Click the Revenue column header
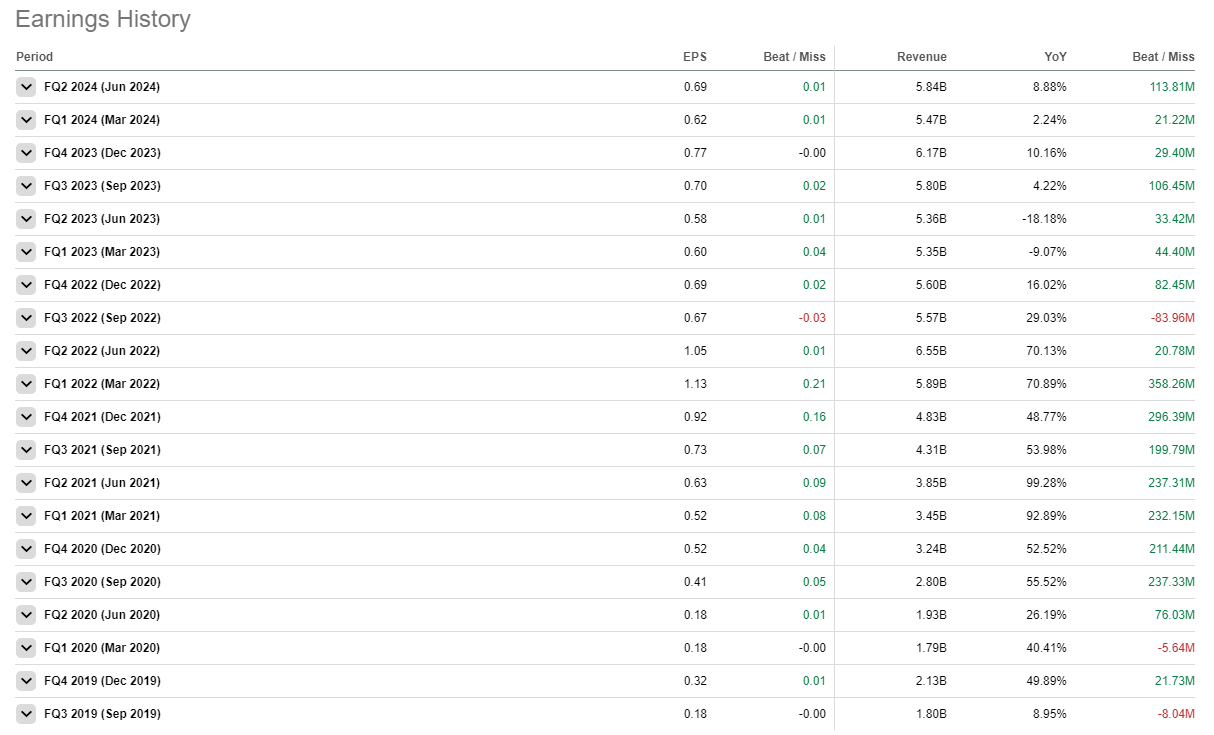This screenshot has height=735, width=1214. [x=921, y=57]
